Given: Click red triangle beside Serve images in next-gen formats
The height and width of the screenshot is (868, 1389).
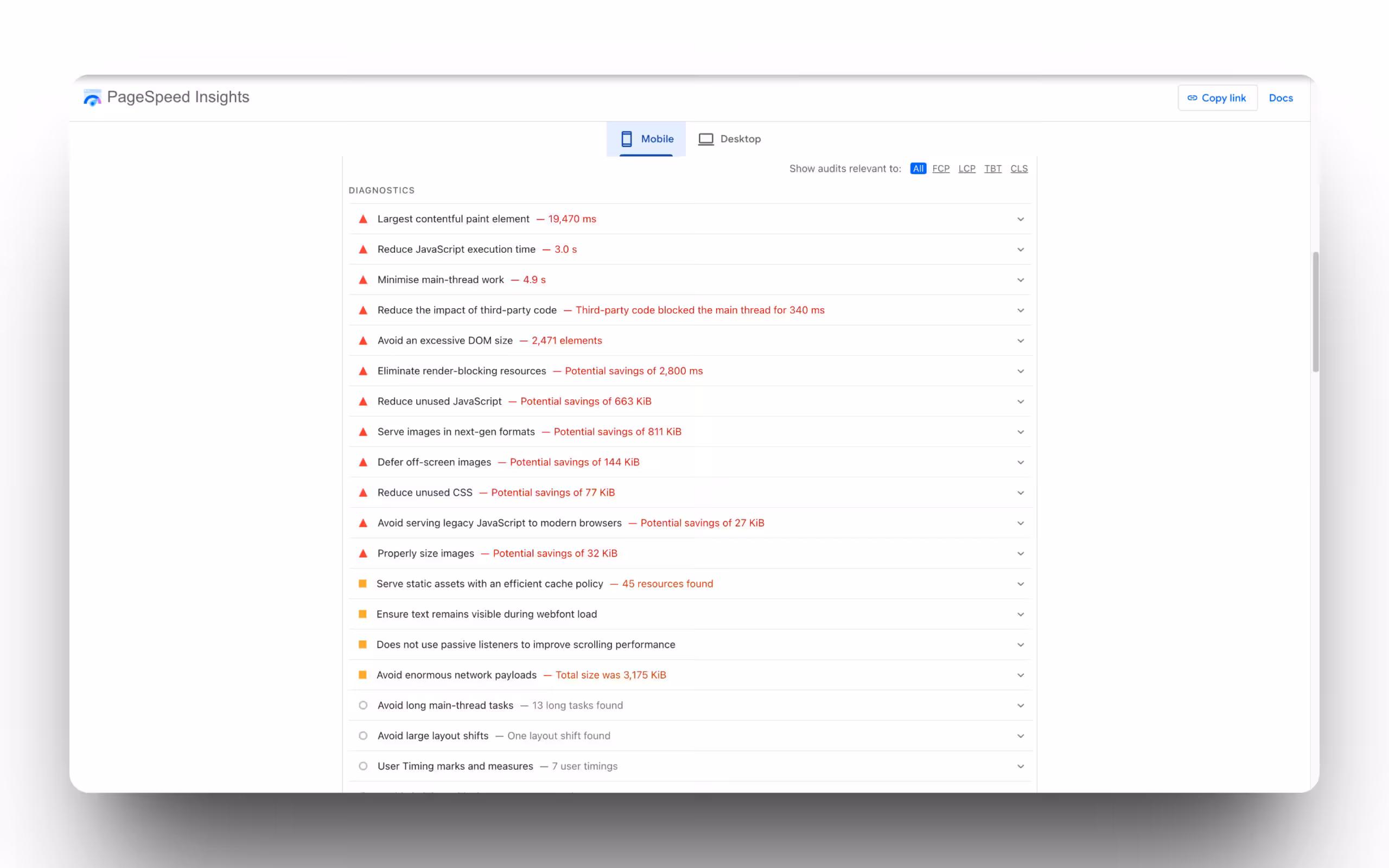Looking at the screenshot, I should pyautogui.click(x=363, y=432).
